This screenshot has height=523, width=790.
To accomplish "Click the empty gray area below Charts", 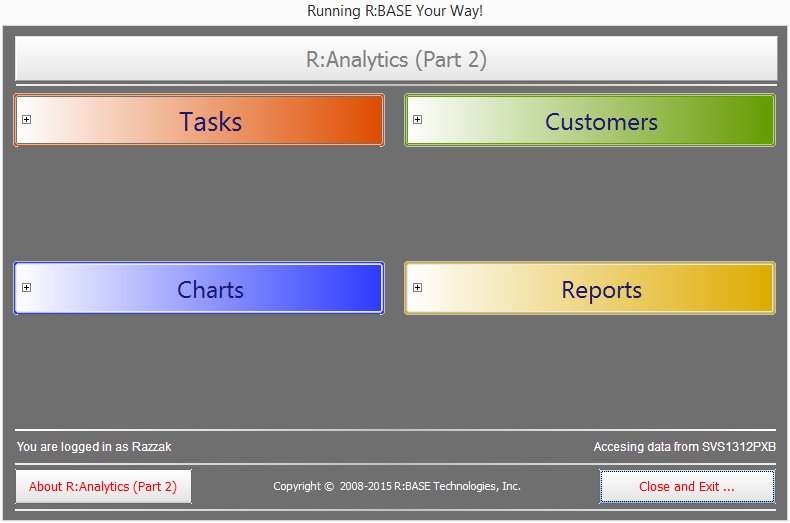I will pos(199,370).
